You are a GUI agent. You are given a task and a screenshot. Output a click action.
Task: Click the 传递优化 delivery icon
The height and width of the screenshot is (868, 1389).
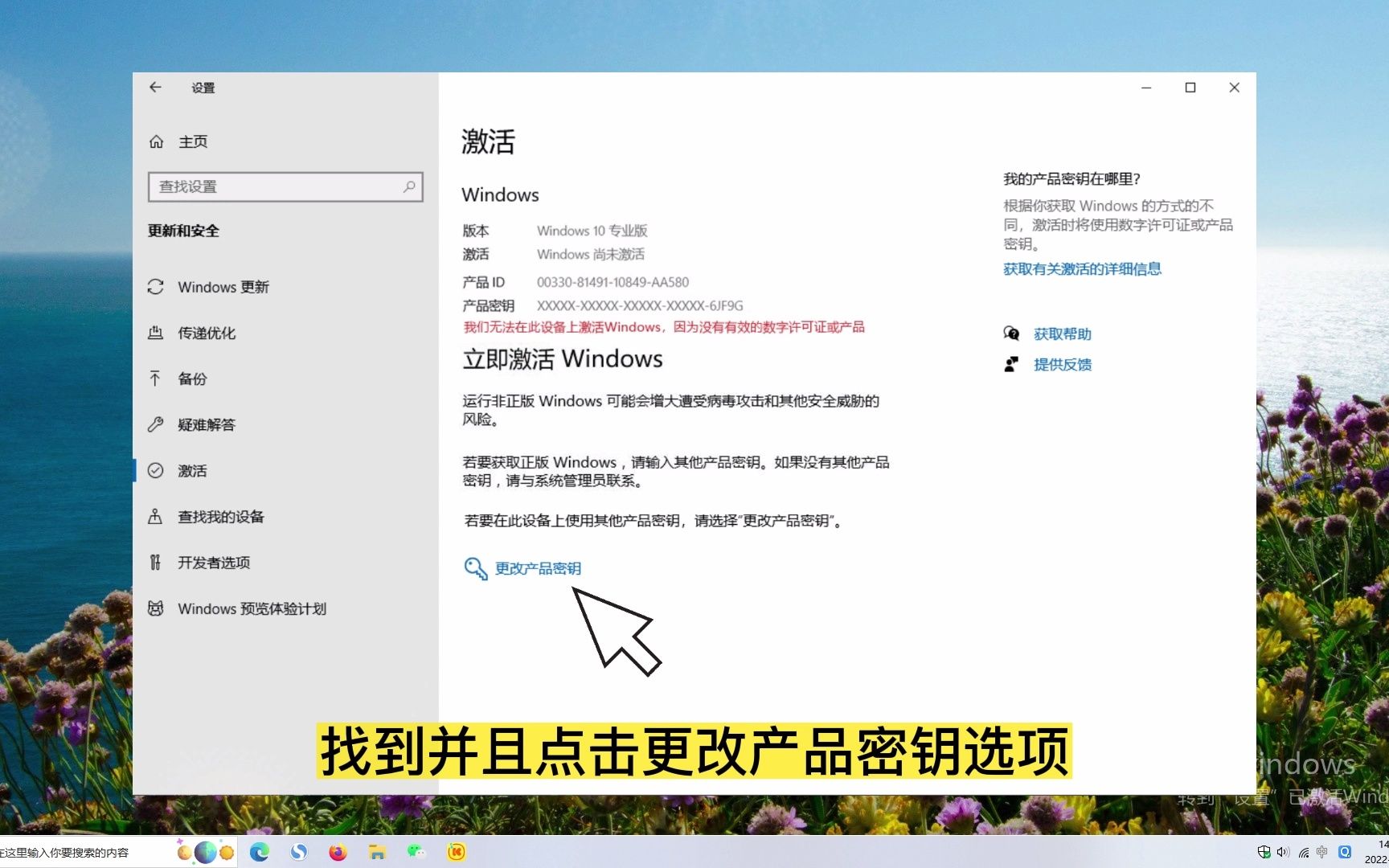coord(156,333)
